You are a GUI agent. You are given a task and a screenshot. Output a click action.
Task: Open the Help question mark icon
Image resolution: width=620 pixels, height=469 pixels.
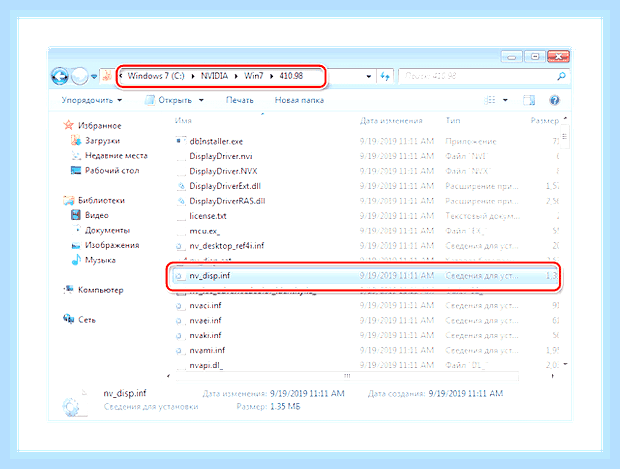pyautogui.click(x=554, y=100)
